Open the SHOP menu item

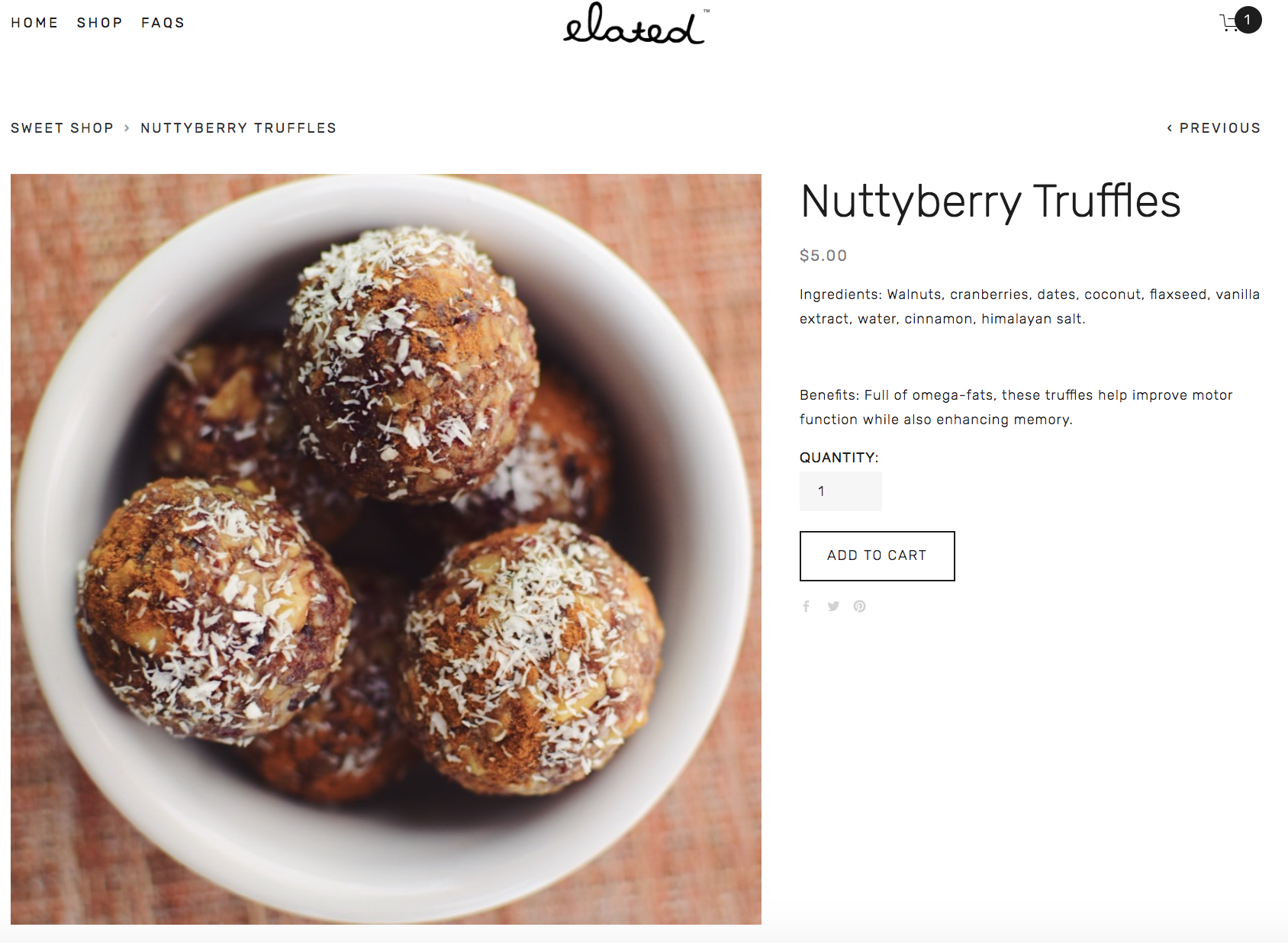point(100,23)
